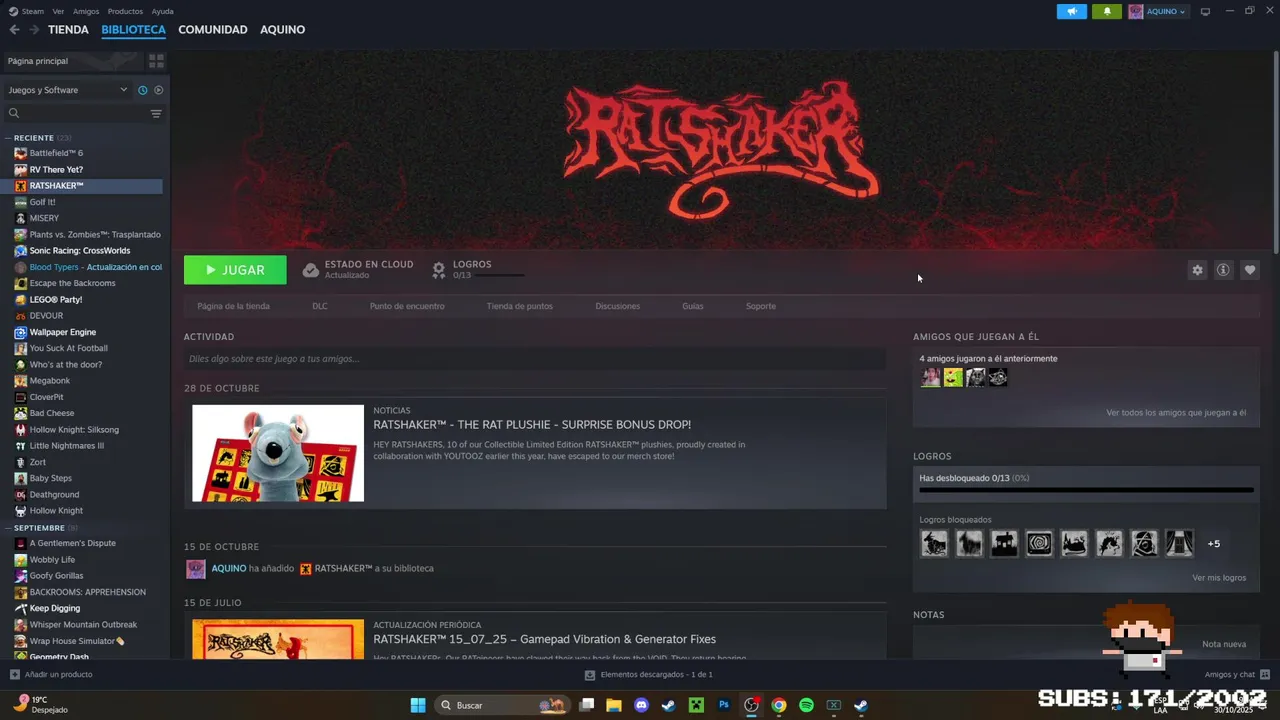The height and width of the screenshot is (720, 1280).
Task: Open Punto de encuentro link
Action: click(x=407, y=306)
